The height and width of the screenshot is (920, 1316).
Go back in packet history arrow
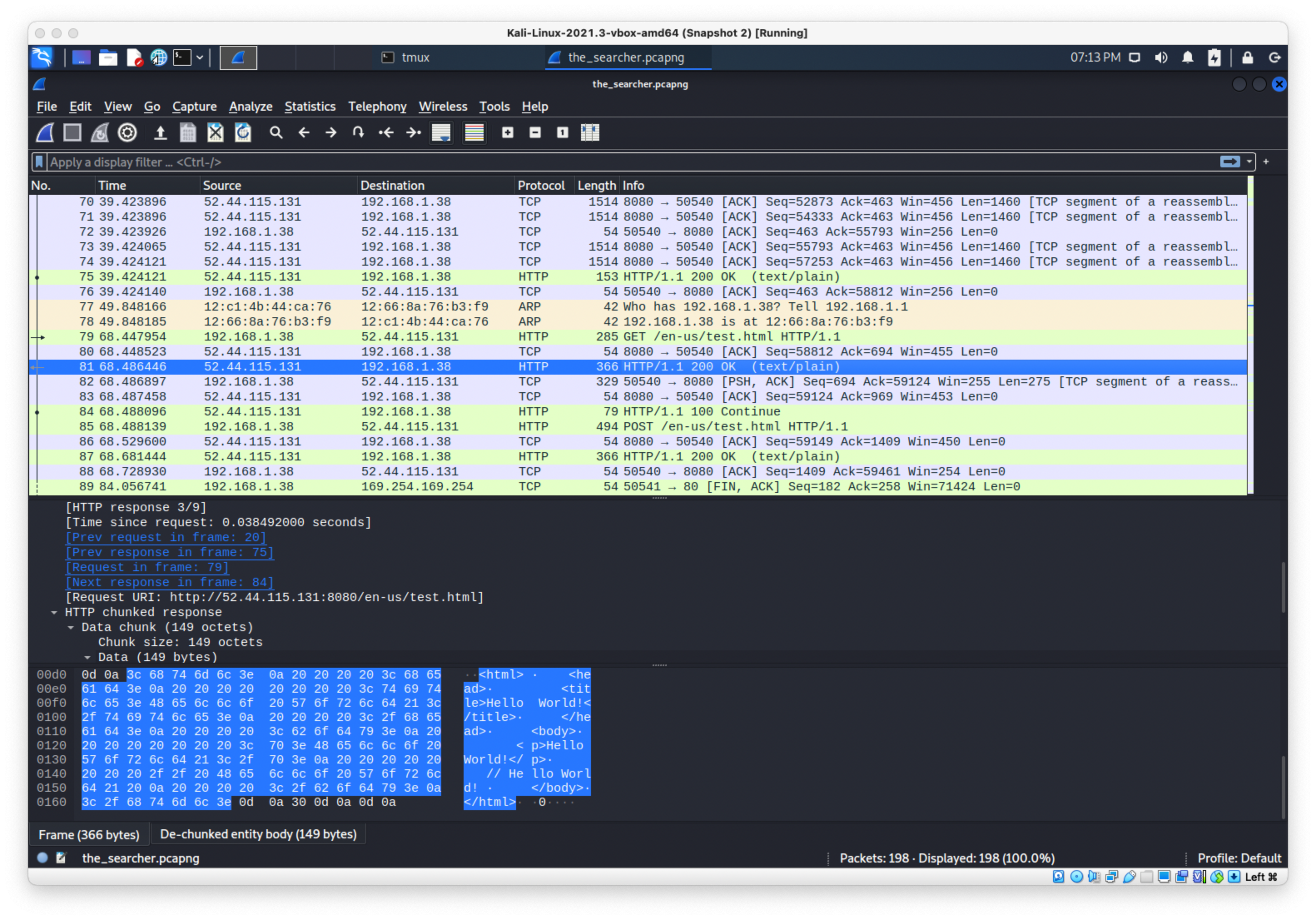click(304, 133)
